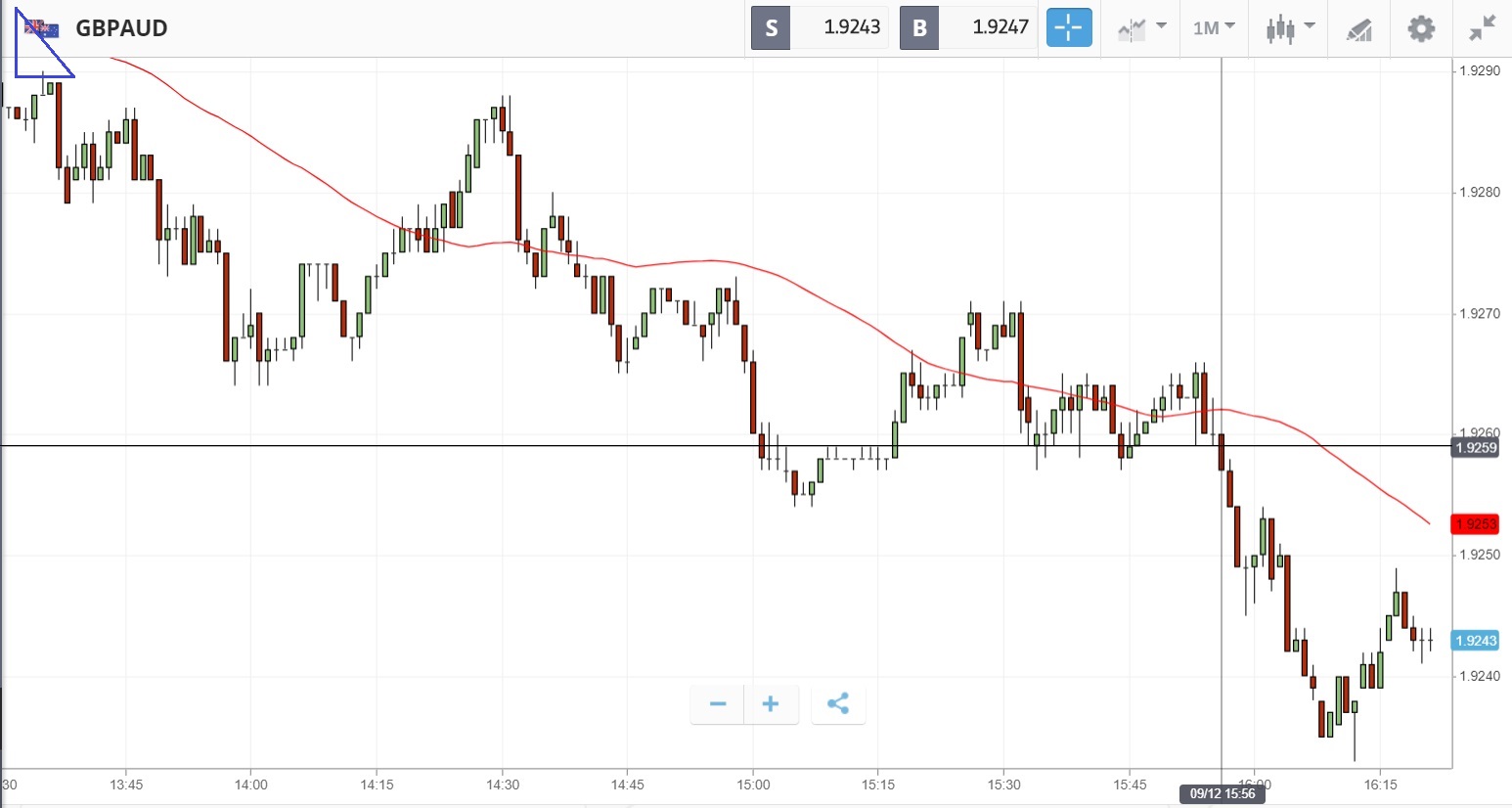Screen dimensions: 1512x808
Task: Zoom in with the plus button
Action: click(x=771, y=704)
